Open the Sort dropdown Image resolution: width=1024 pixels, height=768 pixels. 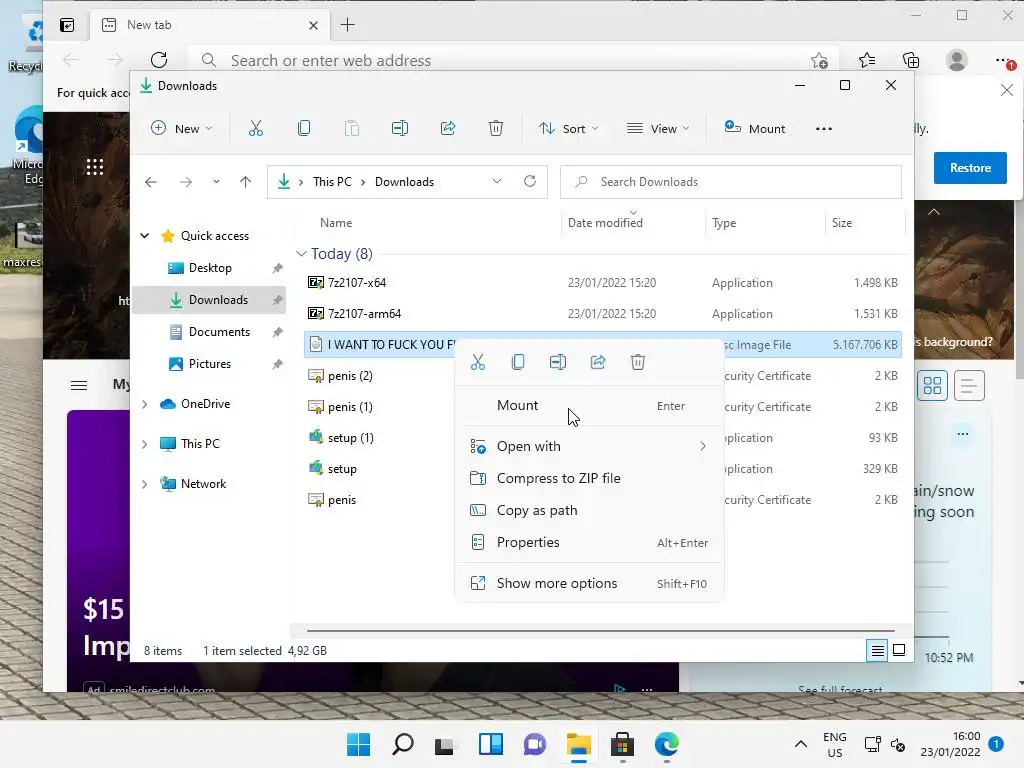point(568,129)
